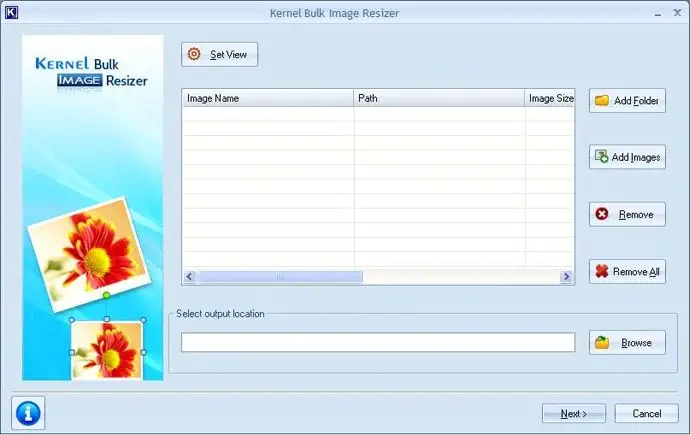This screenshot has height=435, width=691.
Task: Click the Add Folder button
Action: coord(627,100)
